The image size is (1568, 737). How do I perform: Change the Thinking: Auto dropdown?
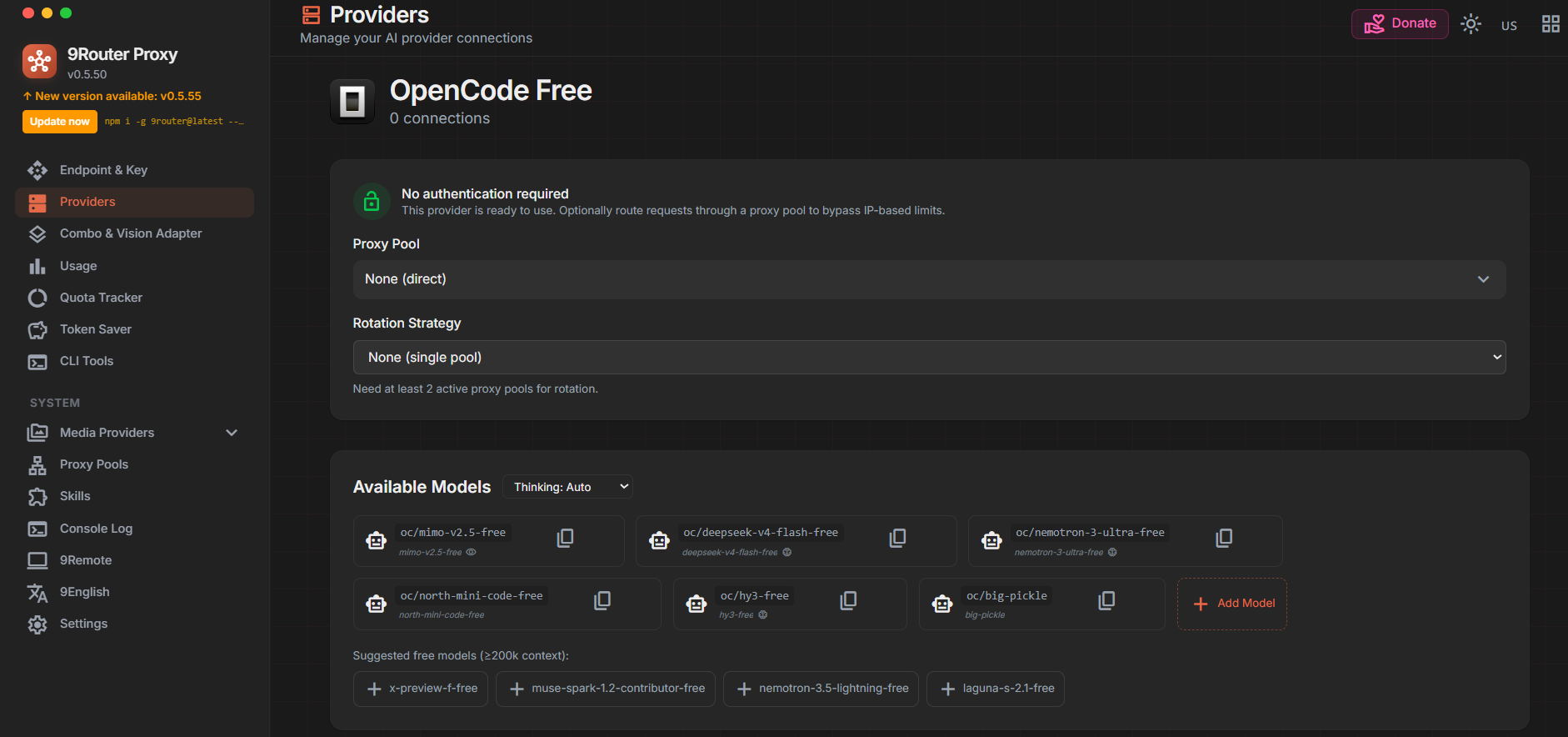click(567, 487)
